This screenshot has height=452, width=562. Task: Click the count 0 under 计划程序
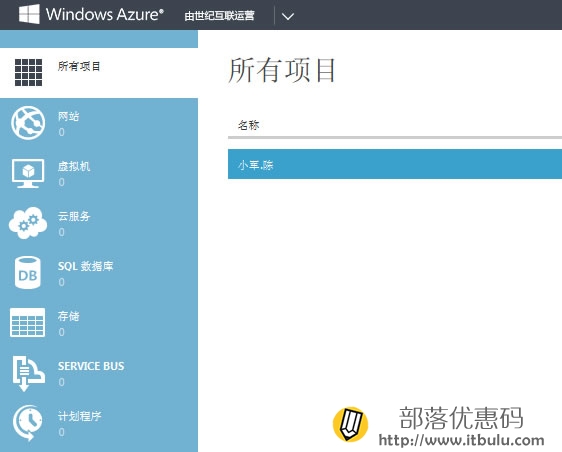point(62,432)
